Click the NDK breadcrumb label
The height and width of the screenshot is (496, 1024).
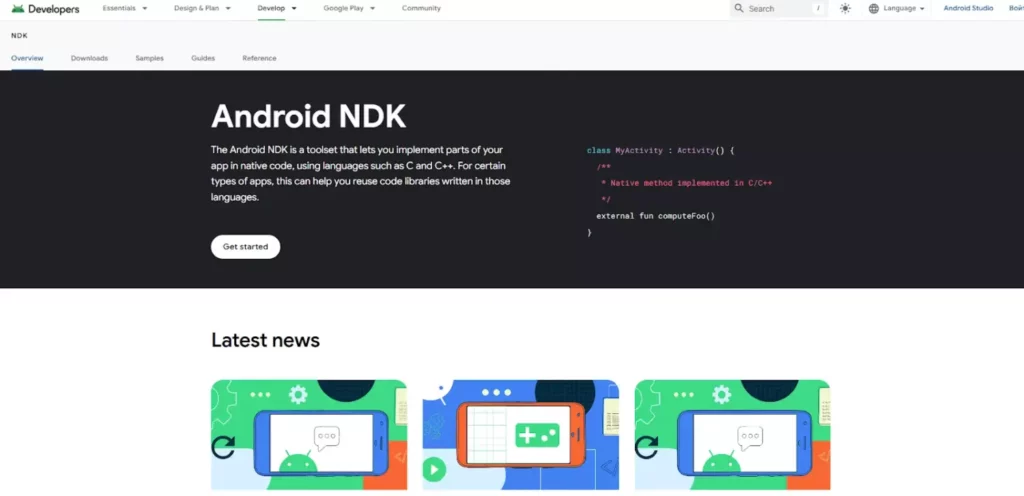[x=20, y=36]
